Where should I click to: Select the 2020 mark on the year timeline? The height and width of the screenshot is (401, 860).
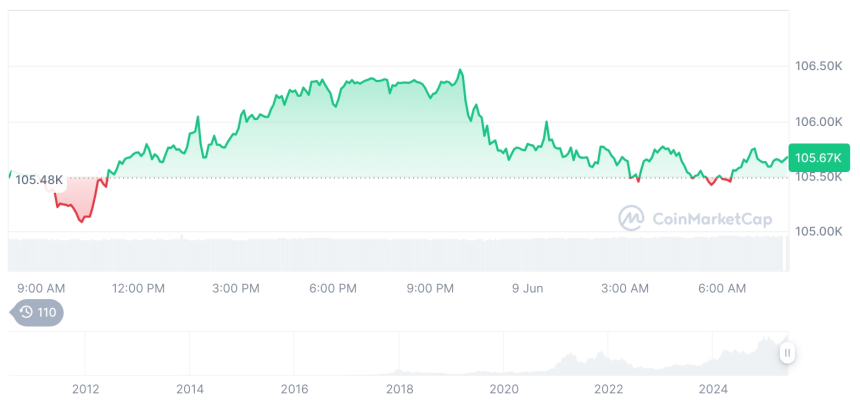coord(504,388)
